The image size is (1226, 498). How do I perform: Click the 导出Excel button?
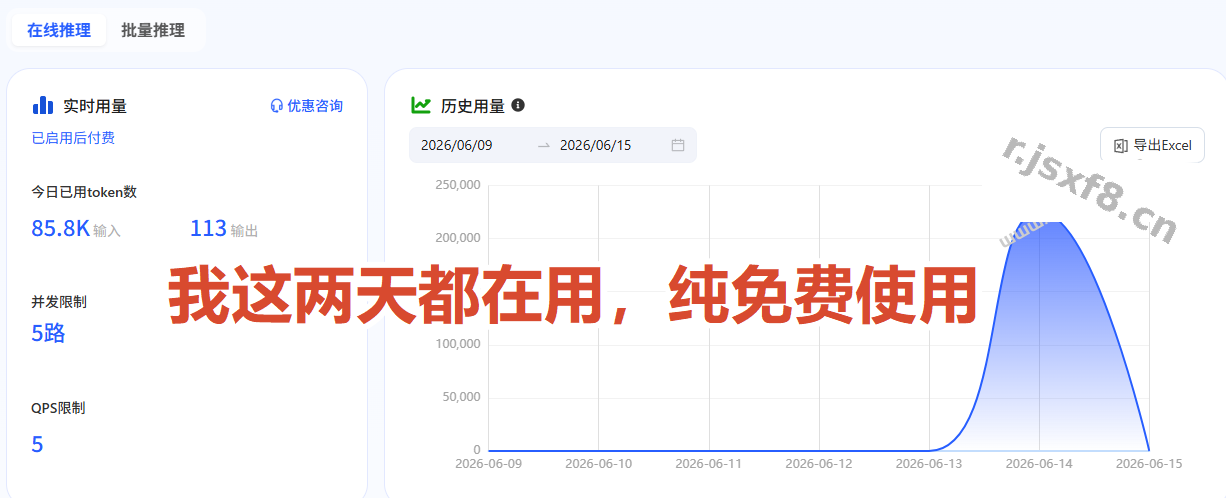tap(1152, 146)
